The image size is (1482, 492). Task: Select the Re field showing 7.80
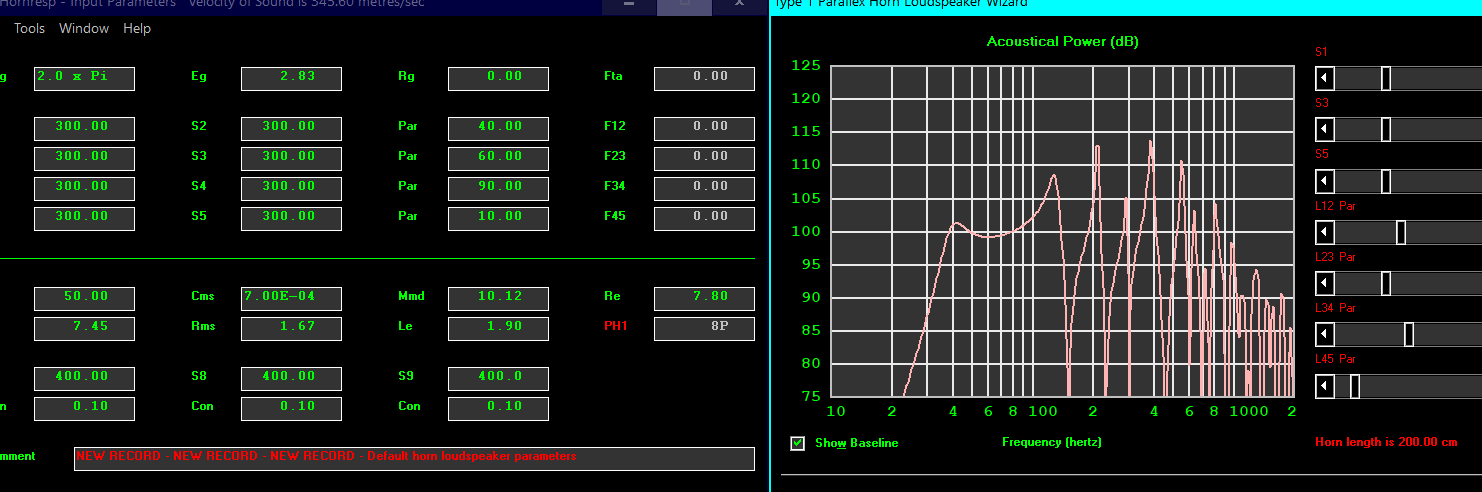point(704,299)
